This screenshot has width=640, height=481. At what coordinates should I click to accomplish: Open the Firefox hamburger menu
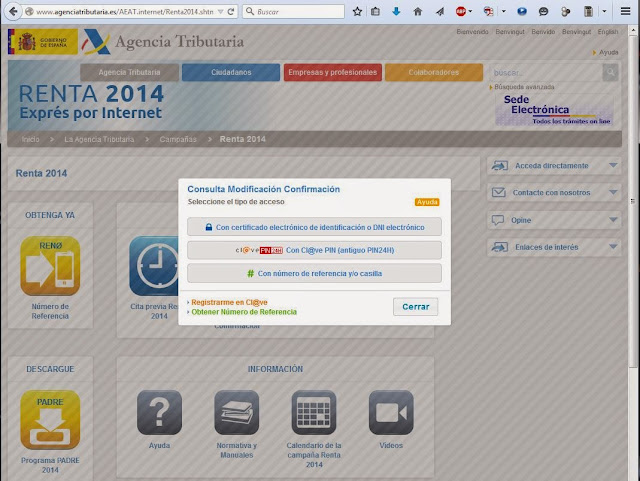pyautogui.click(x=625, y=11)
